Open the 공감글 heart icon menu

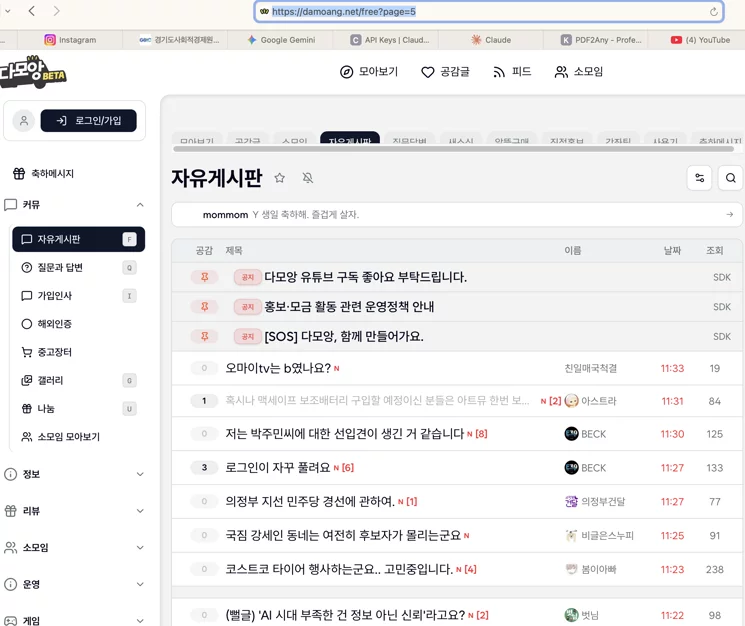(445, 72)
